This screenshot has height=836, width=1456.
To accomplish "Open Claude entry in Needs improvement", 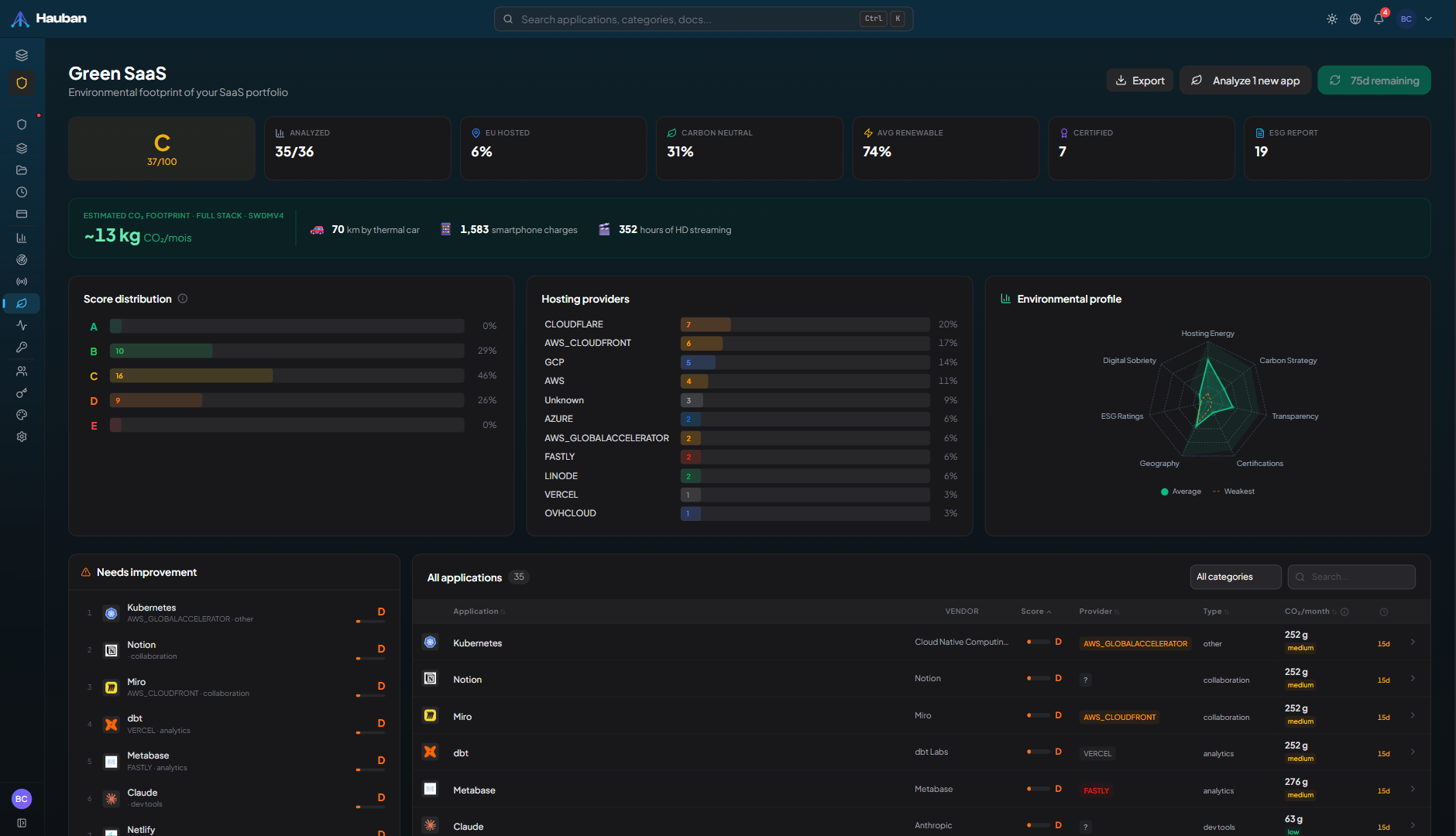I will [235, 797].
